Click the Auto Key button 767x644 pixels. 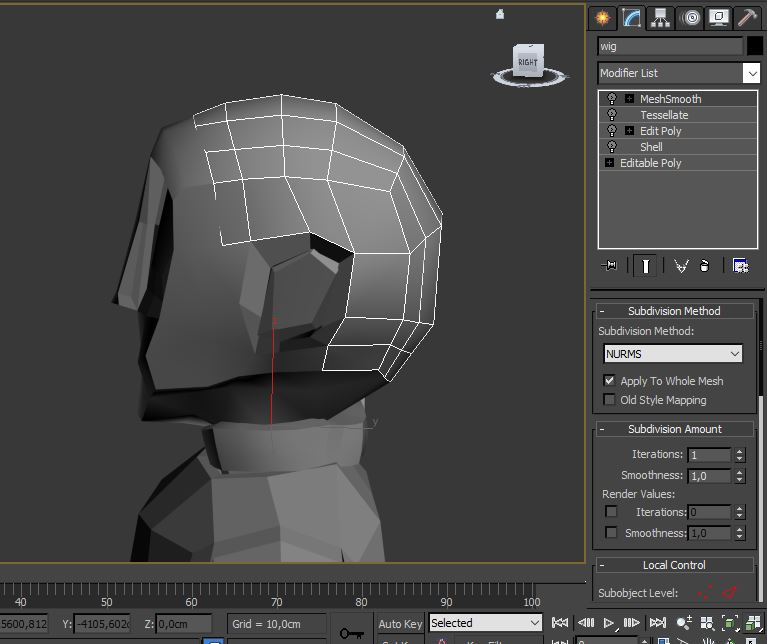(400, 624)
